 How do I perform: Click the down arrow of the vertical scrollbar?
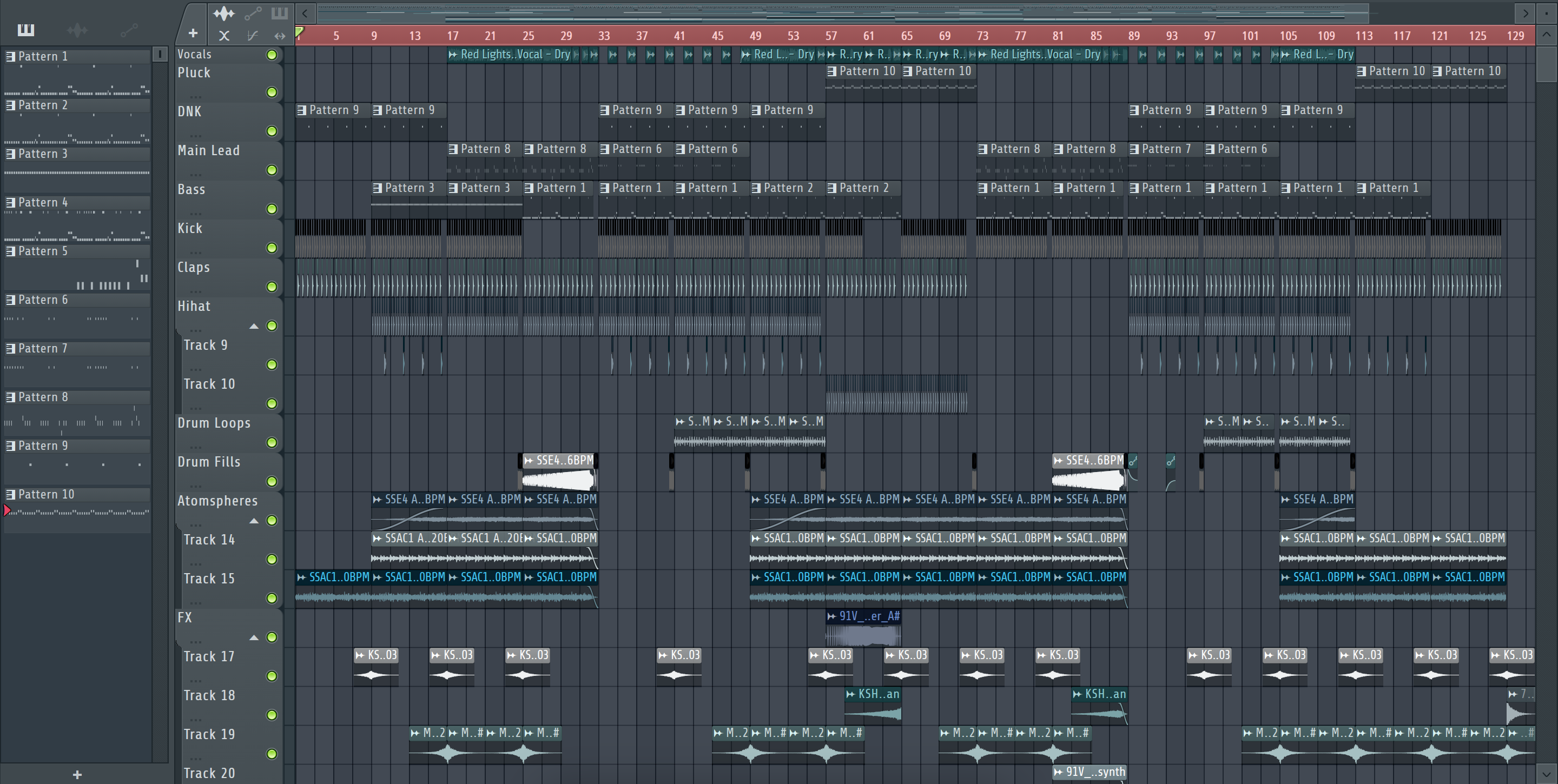coord(1547,773)
